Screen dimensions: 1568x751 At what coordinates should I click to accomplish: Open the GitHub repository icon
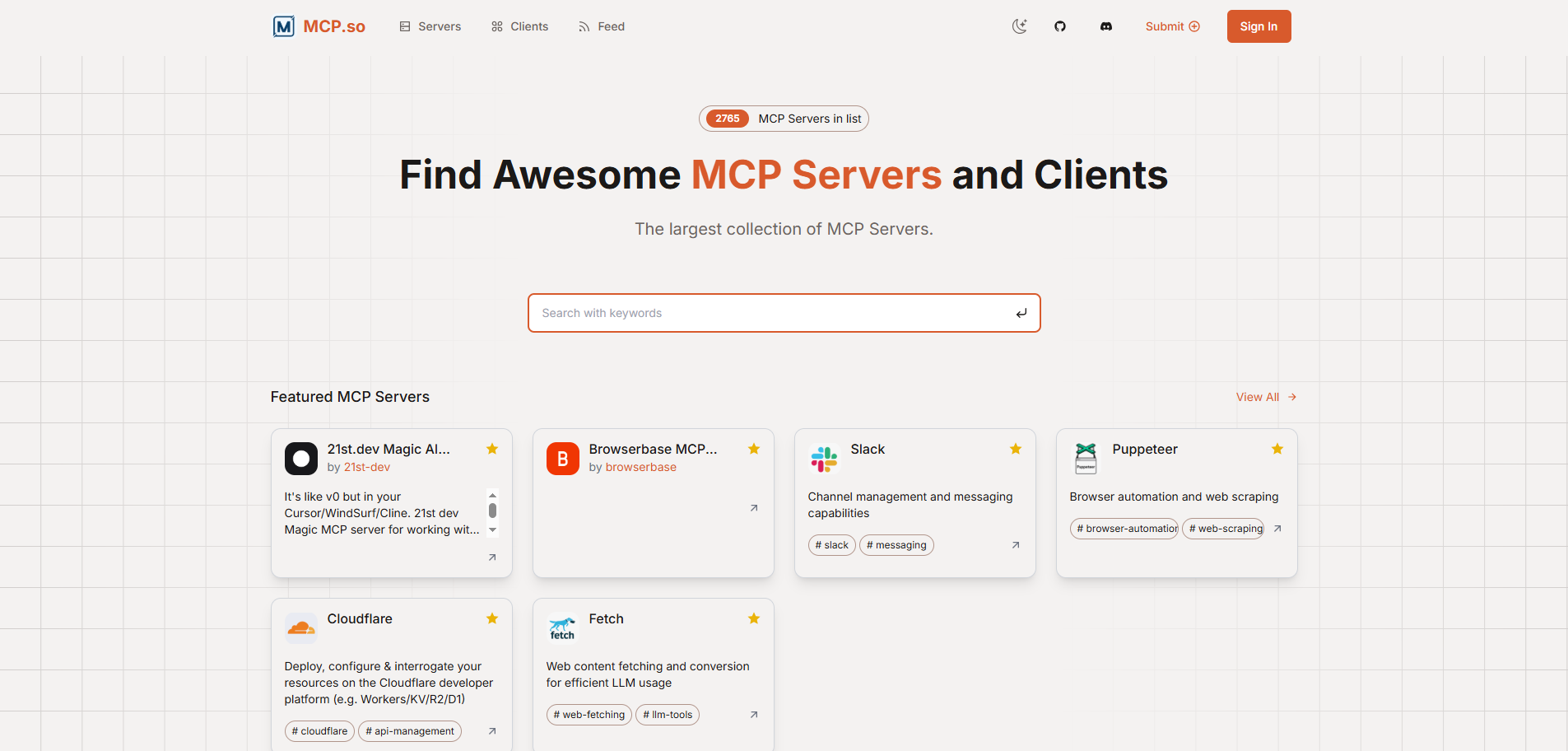(x=1059, y=26)
